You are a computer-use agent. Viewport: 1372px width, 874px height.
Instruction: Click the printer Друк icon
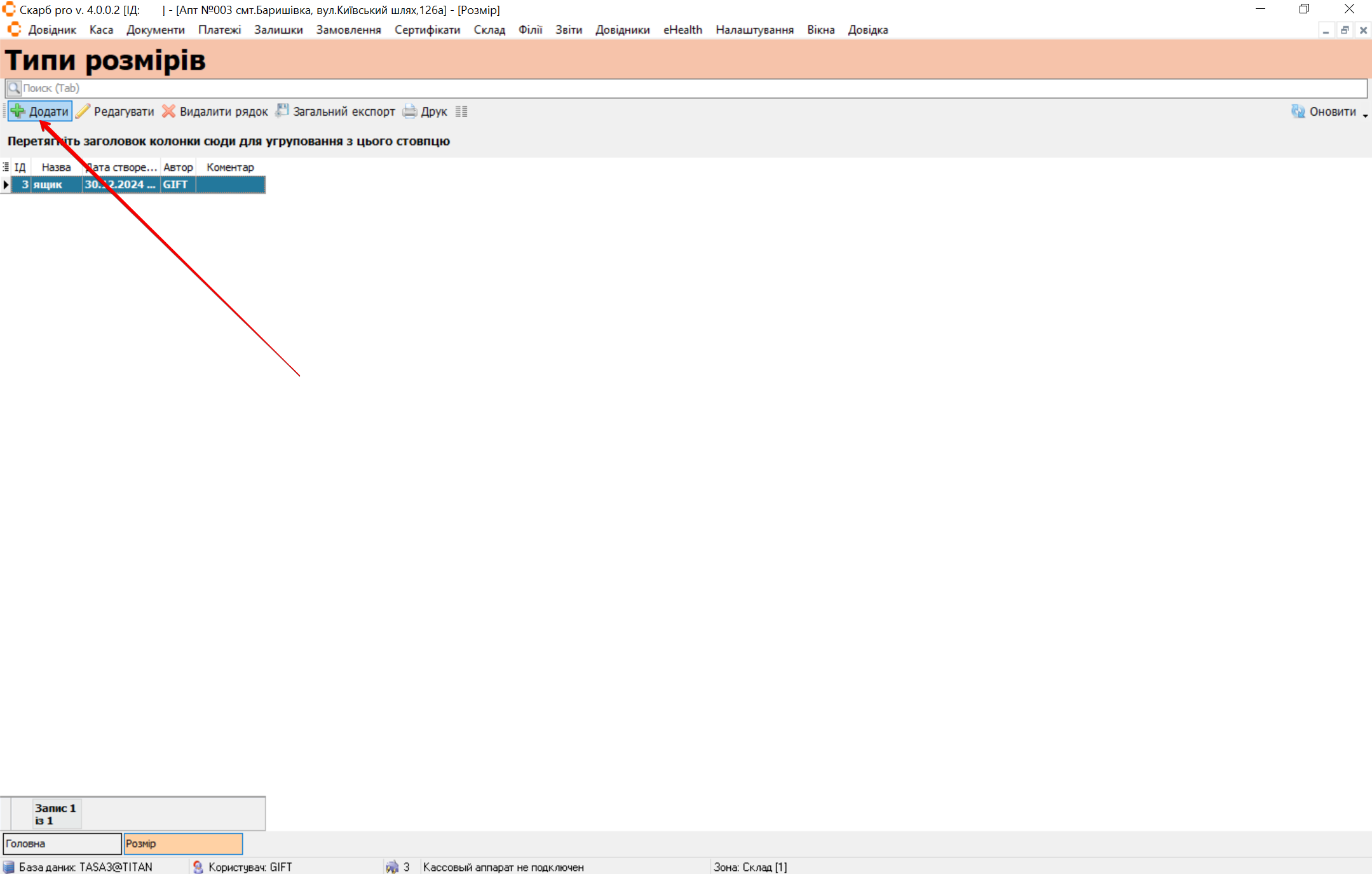tap(410, 111)
